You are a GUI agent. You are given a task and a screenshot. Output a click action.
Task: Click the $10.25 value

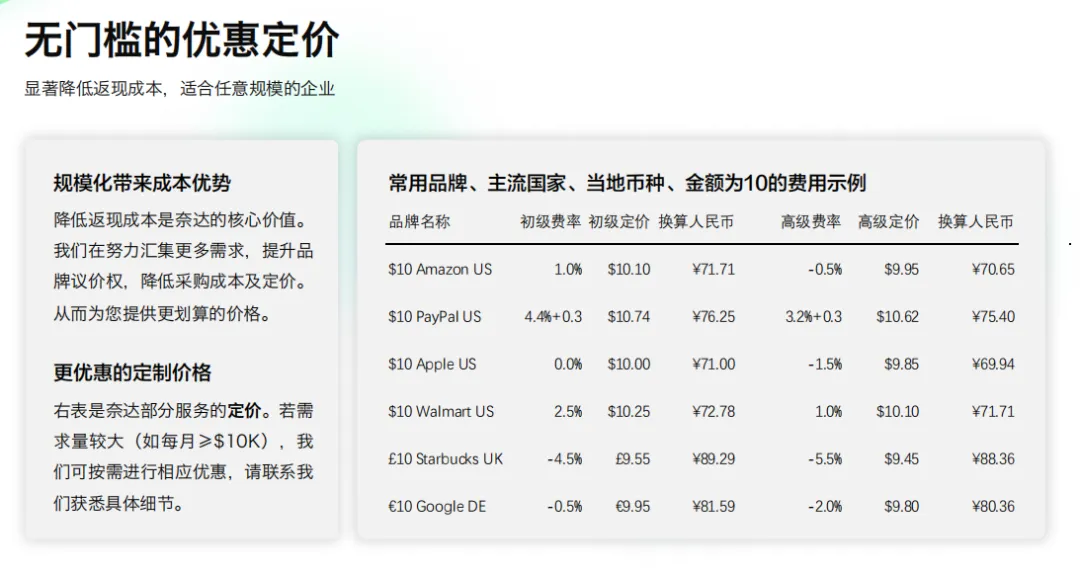point(629,412)
